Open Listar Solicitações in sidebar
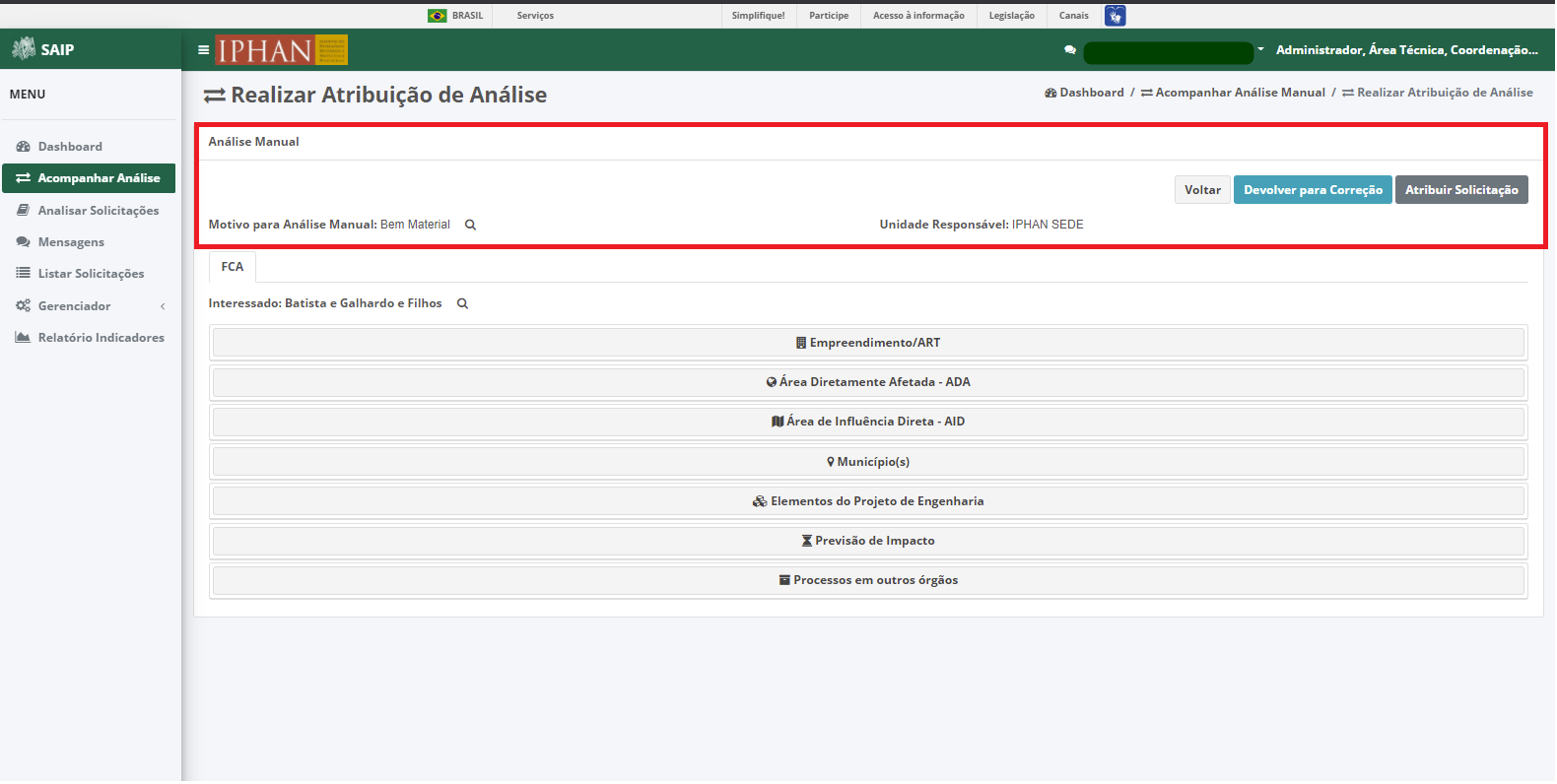Viewport: 1557px width, 784px height. pos(89,274)
